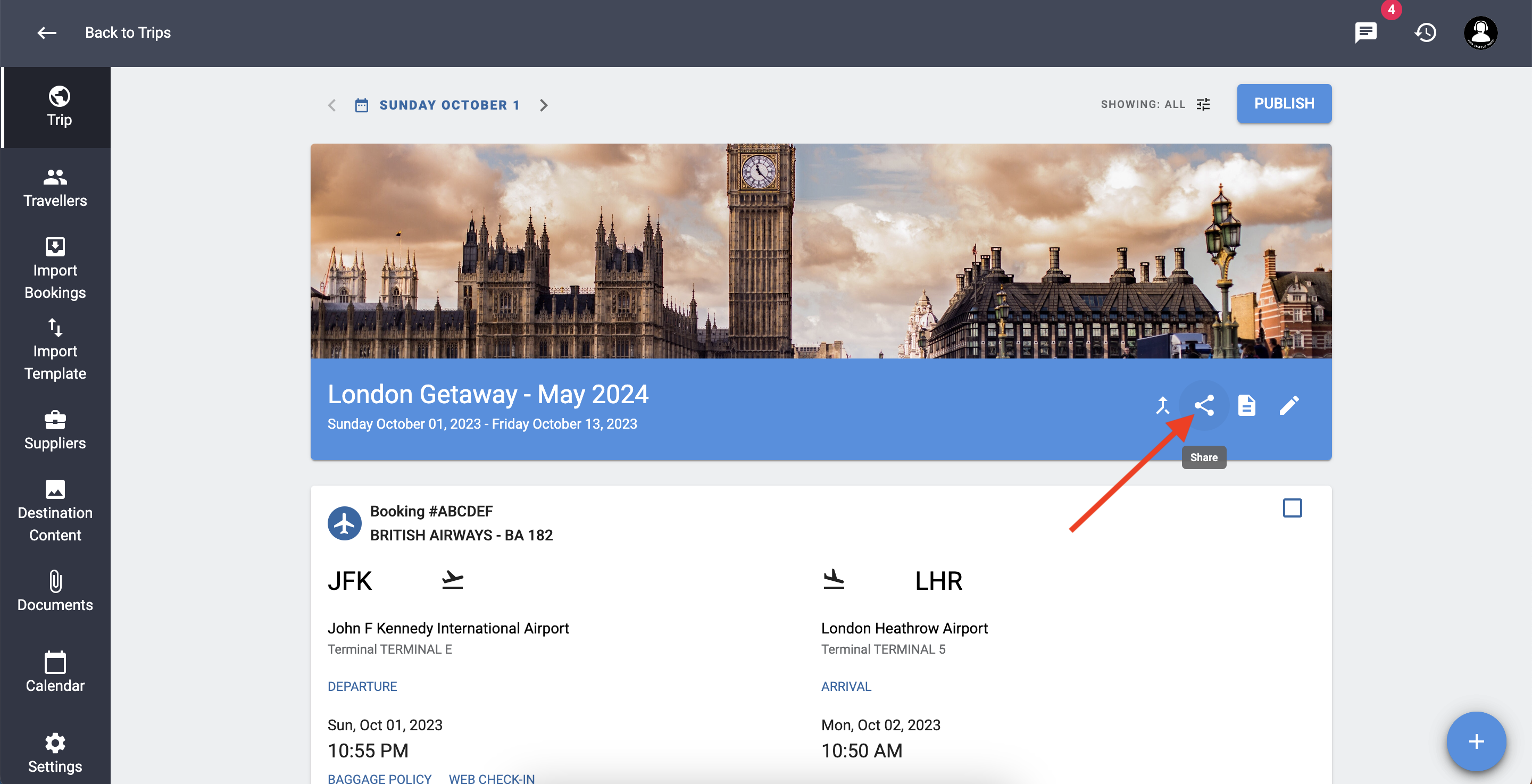Open Import Bookings in sidebar
The image size is (1532, 784).
tap(55, 269)
